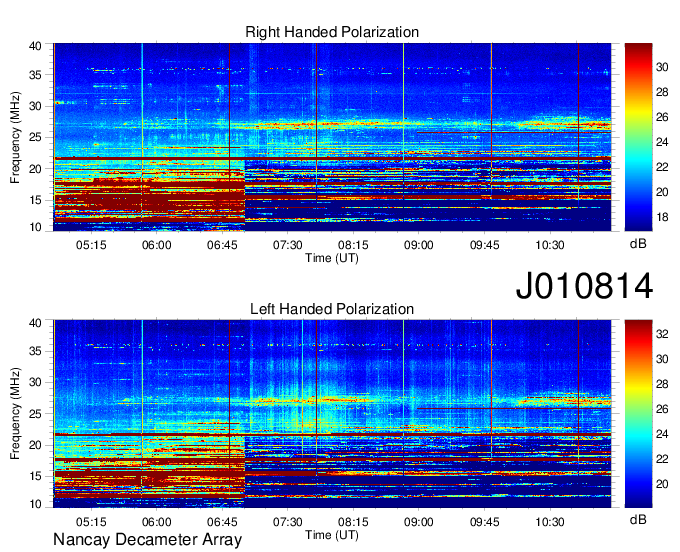Image resolution: width=680 pixels, height=552 pixels.
Task: Click the "Left Handed Polarization" plot title
Action: [332, 309]
